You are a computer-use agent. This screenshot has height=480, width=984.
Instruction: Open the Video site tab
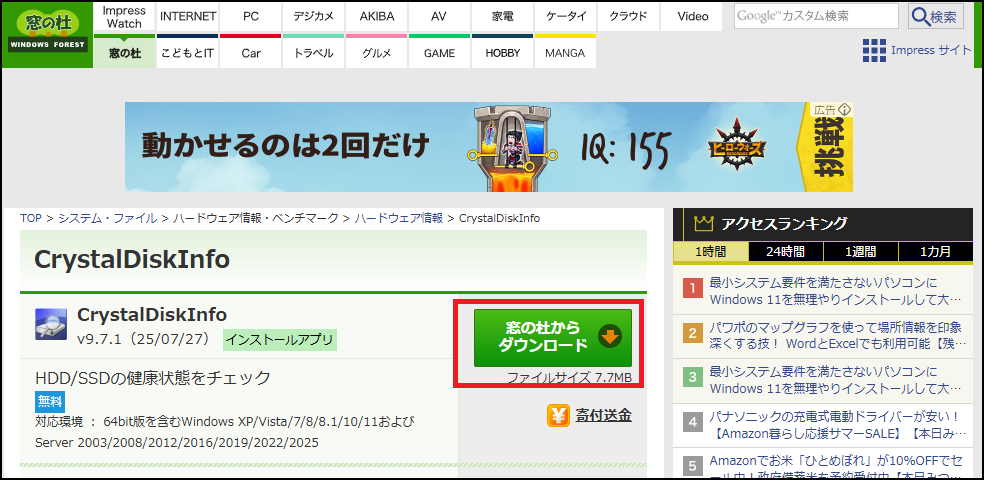click(x=693, y=17)
